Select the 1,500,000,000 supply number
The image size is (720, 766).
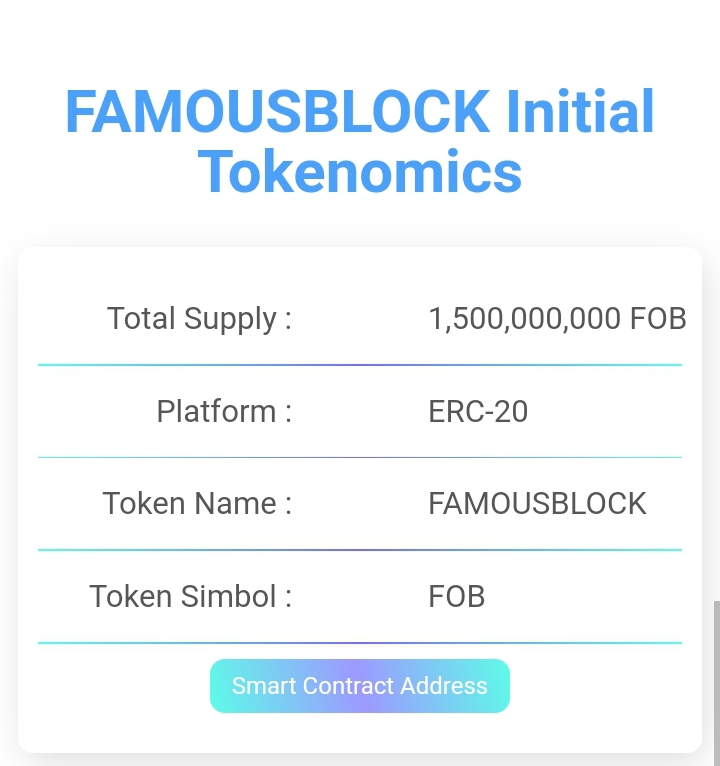525,319
